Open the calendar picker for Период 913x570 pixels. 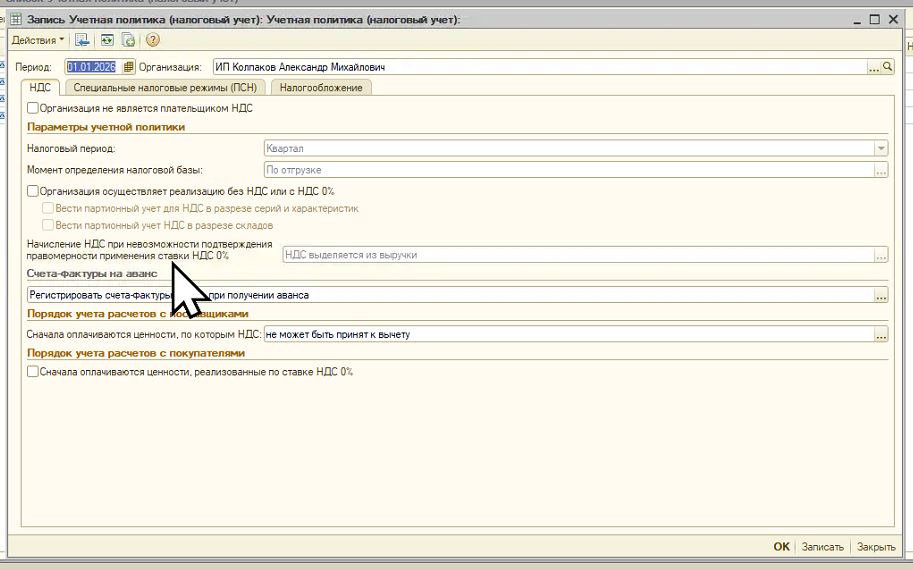click(x=129, y=67)
